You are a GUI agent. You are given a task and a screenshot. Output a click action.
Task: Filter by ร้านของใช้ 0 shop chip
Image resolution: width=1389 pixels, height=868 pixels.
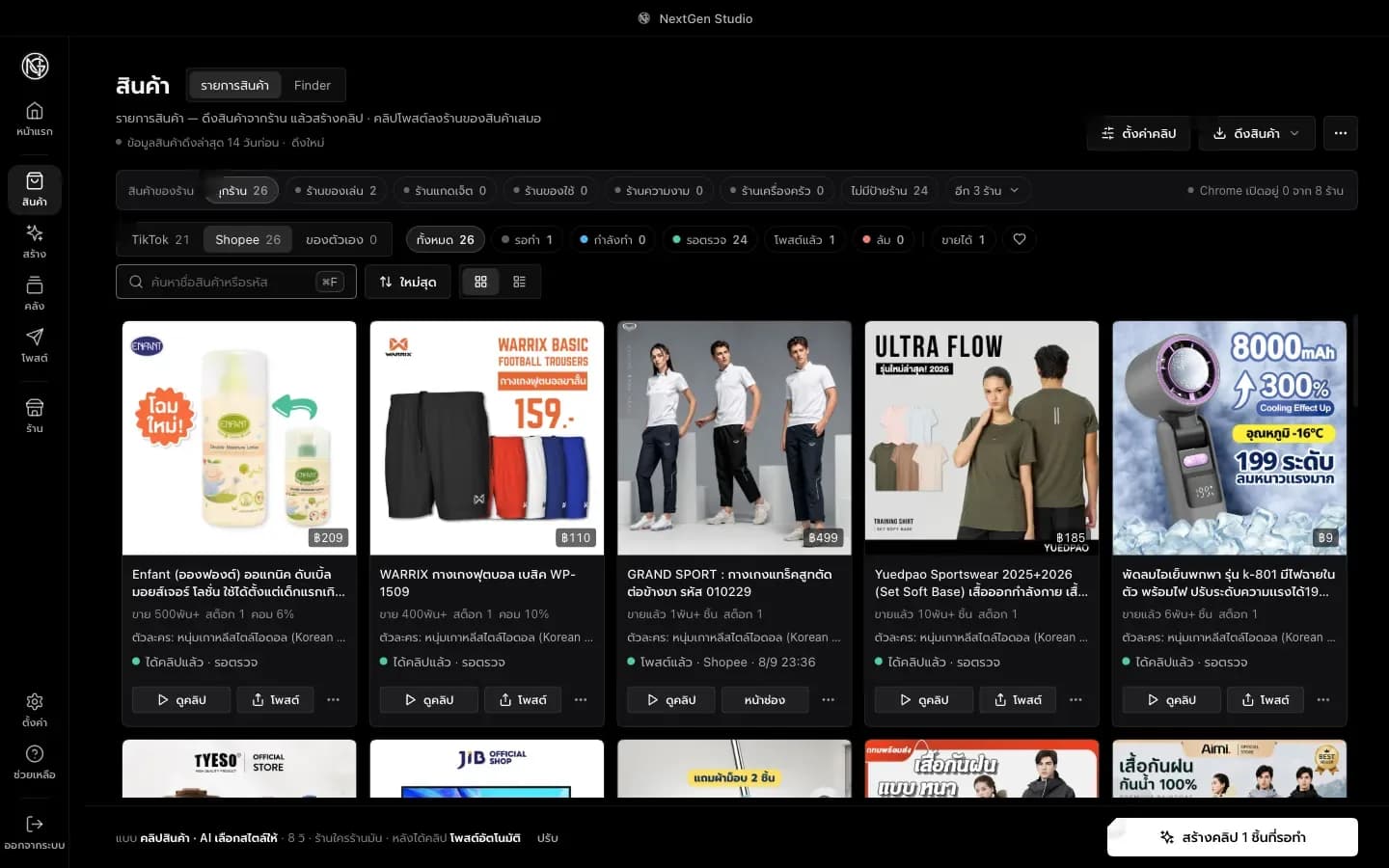coord(551,190)
